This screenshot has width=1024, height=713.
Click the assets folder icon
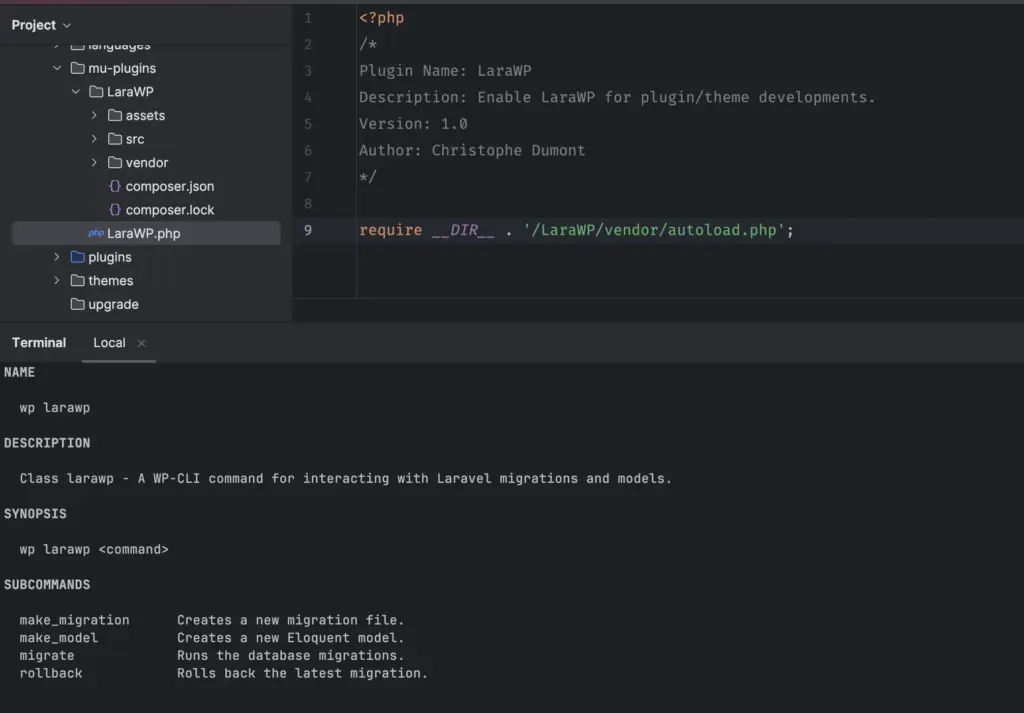pos(113,115)
